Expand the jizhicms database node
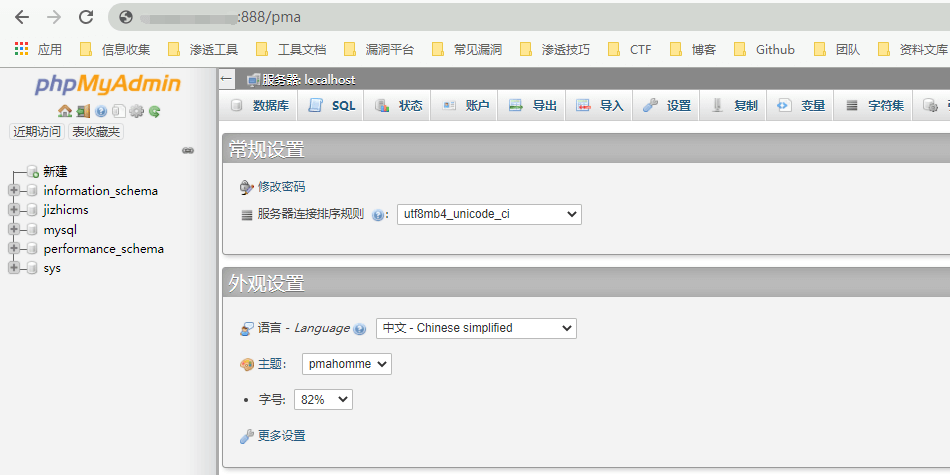The width and height of the screenshot is (950, 475). click(13, 210)
